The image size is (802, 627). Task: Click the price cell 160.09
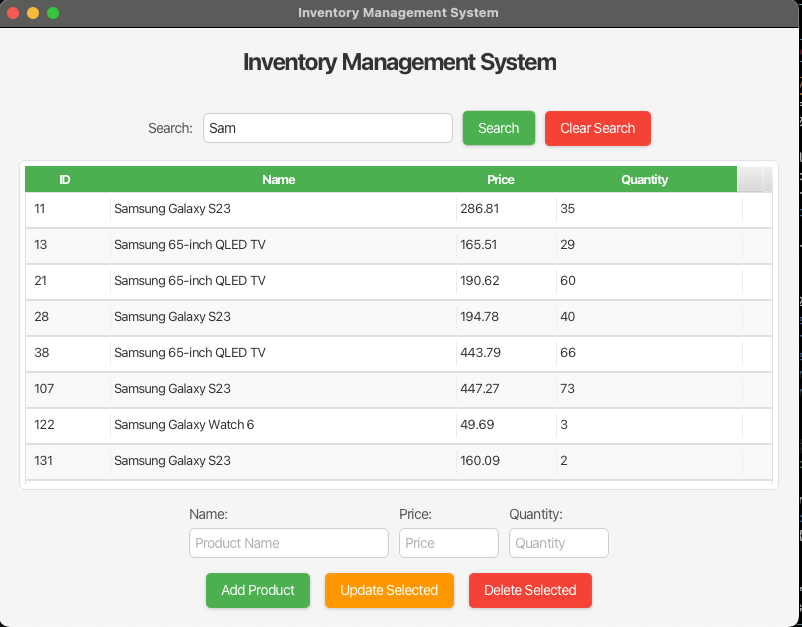tap(506, 460)
